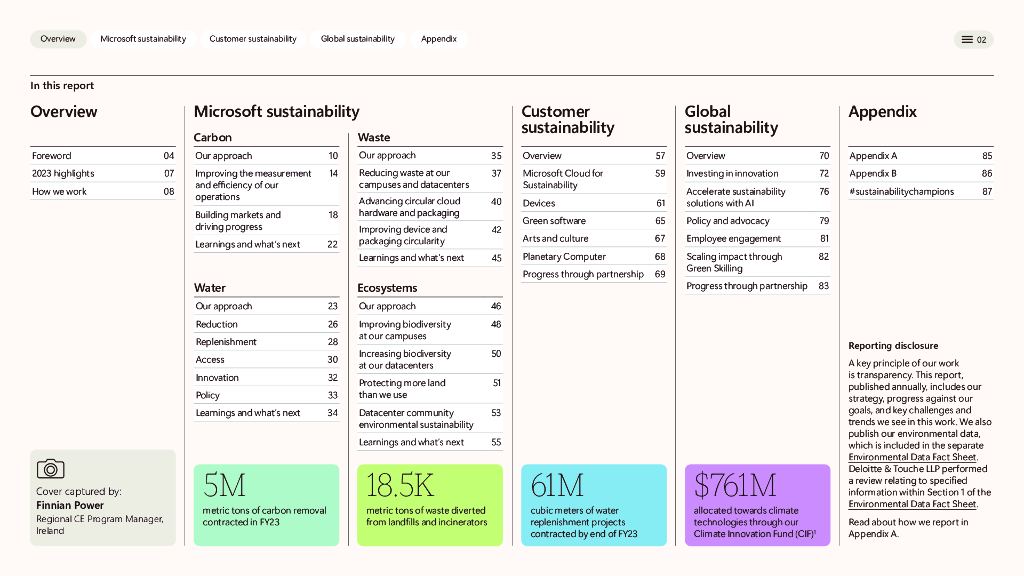Image resolution: width=1024 pixels, height=576 pixels.
Task: Click the blue 61M water replenishment tile
Action: 594,505
